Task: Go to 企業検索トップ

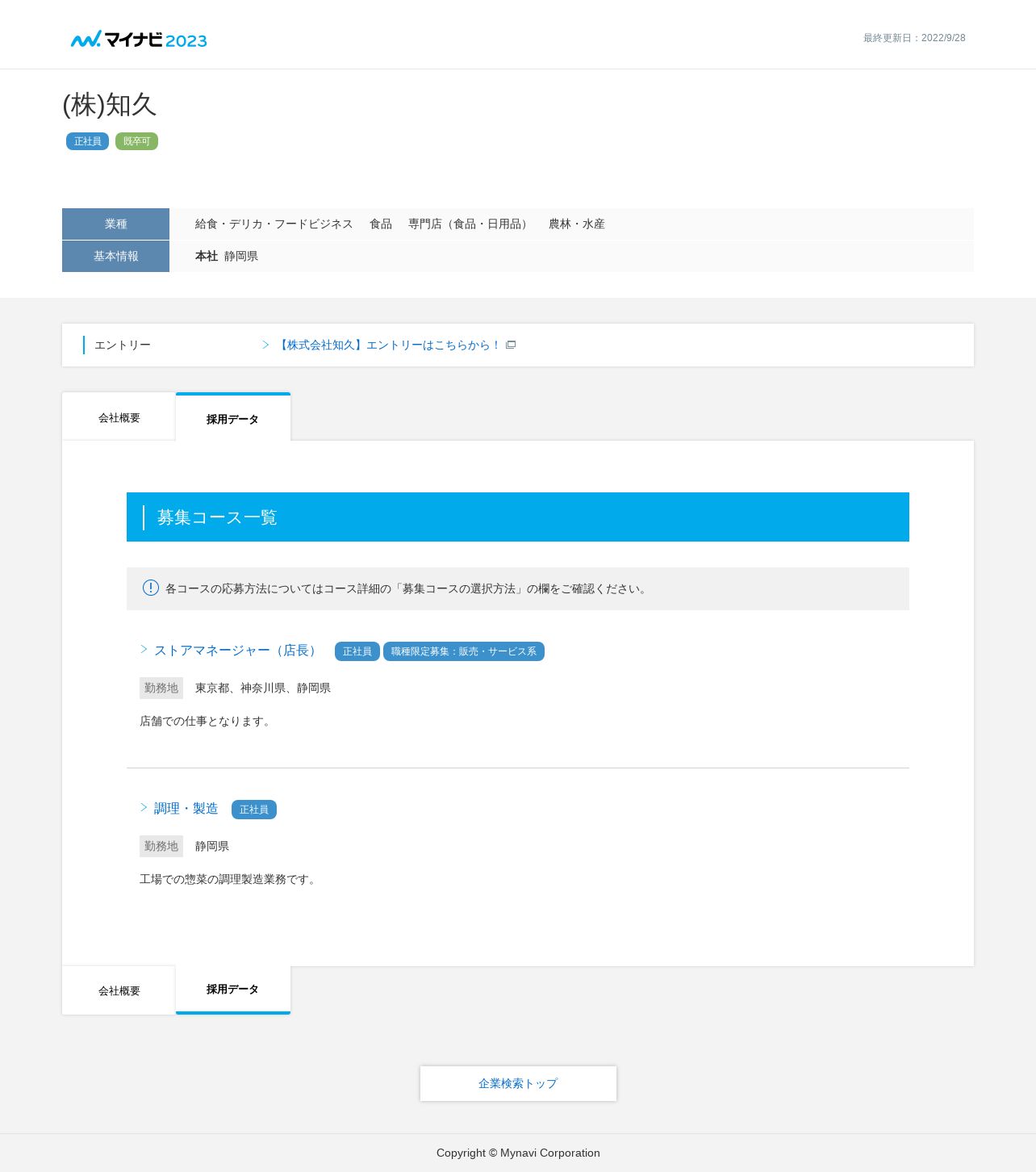Action: tap(518, 1083)
